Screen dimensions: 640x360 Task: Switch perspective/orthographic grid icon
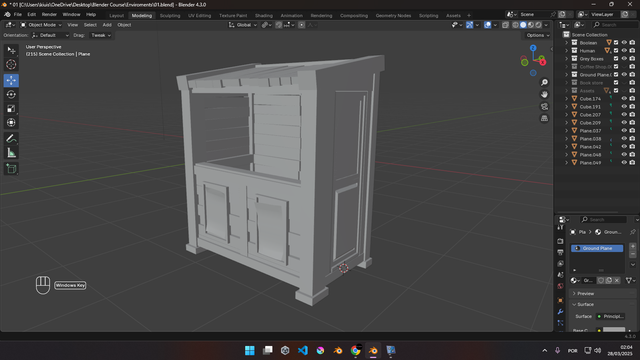(544, 118)
